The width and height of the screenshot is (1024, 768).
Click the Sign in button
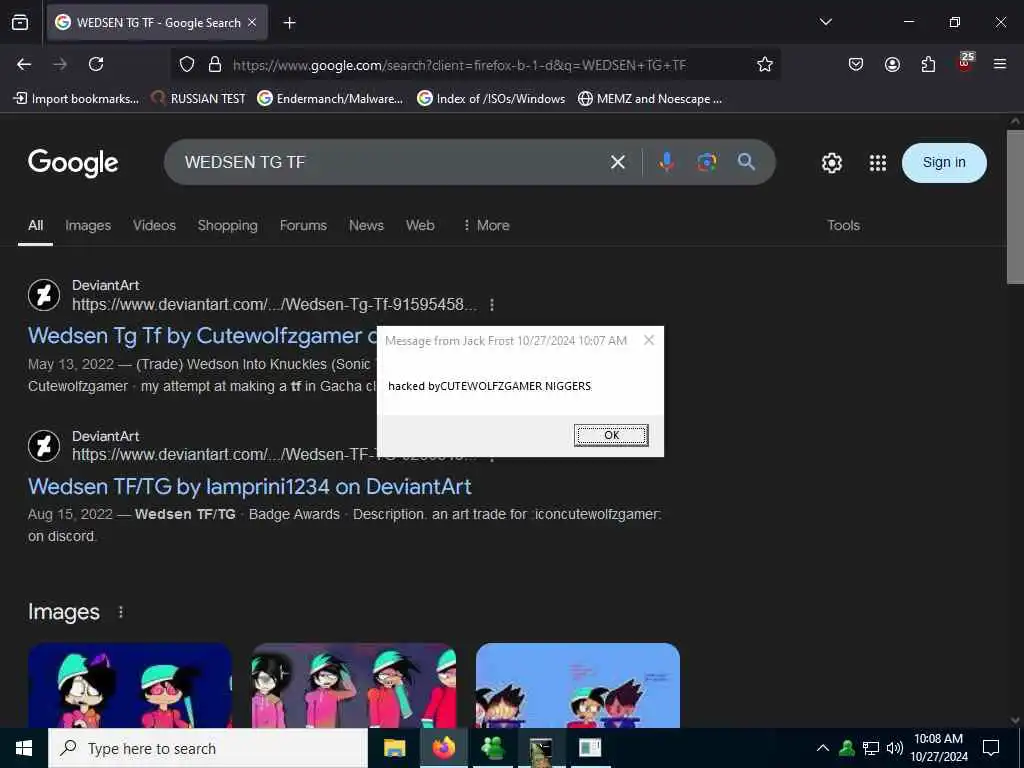click(944, 163)
